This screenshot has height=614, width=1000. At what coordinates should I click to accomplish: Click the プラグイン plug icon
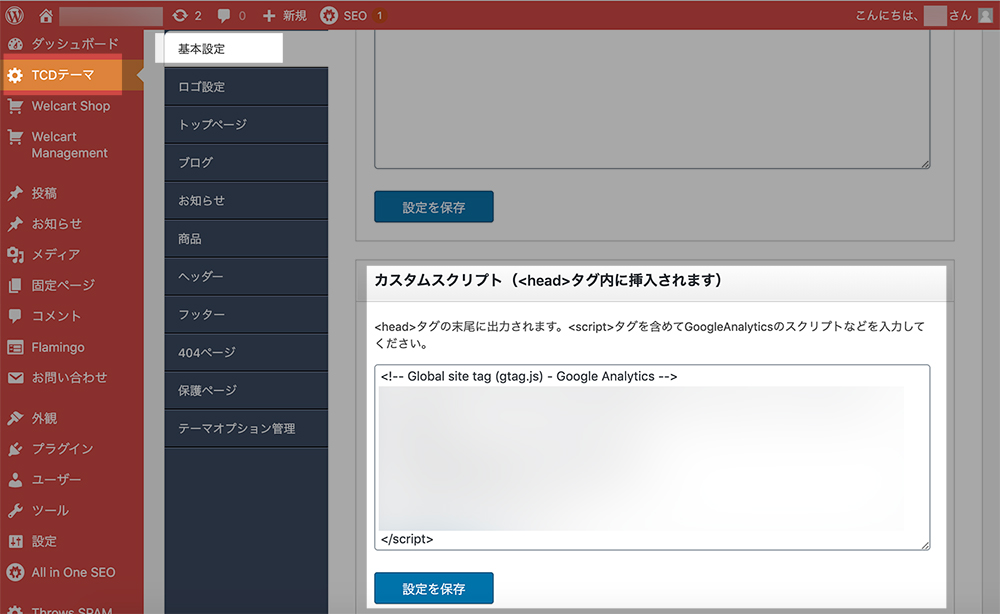click(x=15, y=449)
